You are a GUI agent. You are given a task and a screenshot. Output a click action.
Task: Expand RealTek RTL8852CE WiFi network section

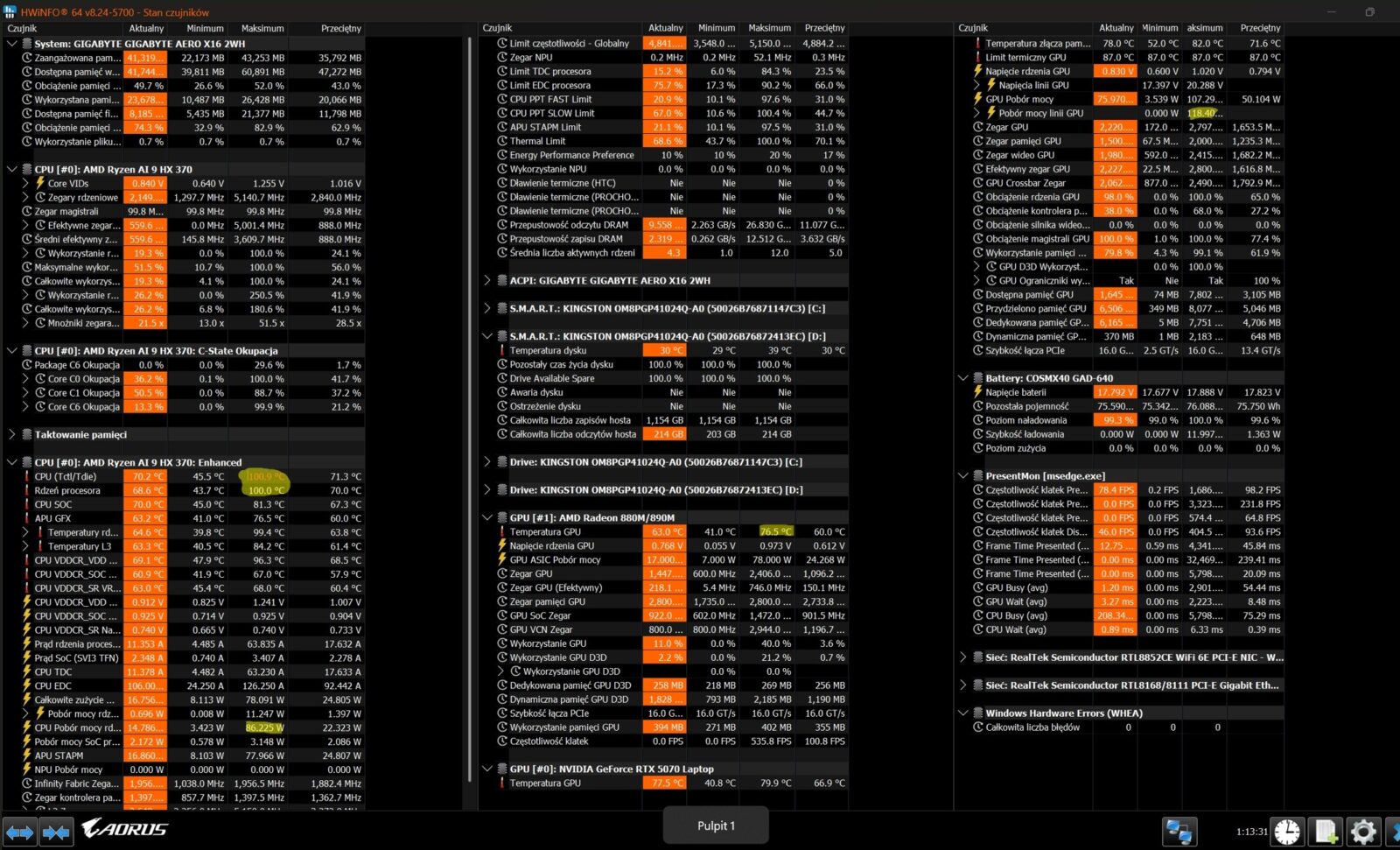tap(963, 657)
